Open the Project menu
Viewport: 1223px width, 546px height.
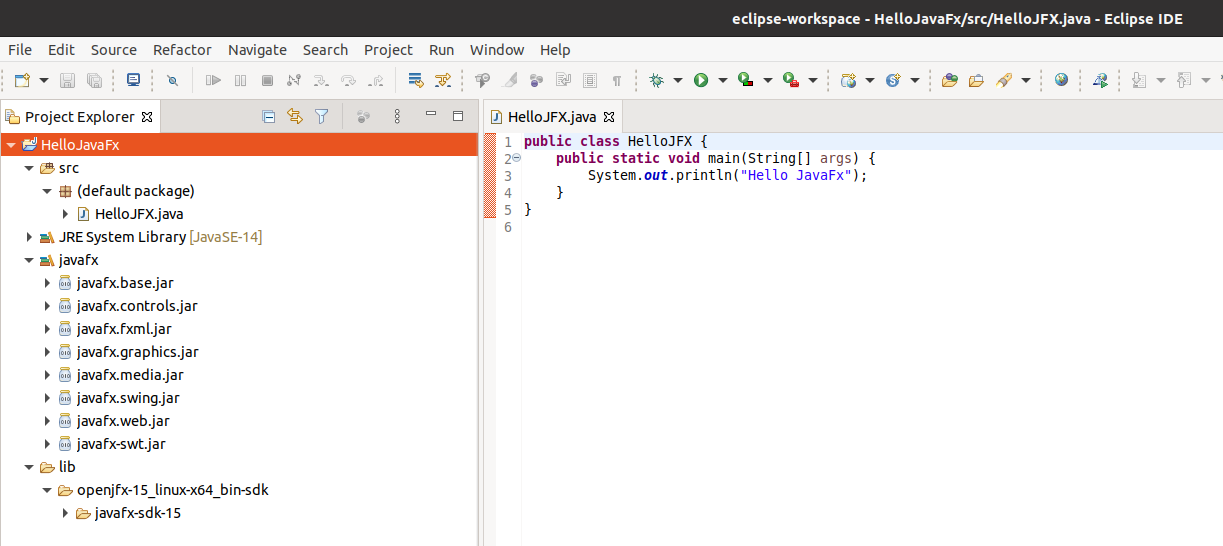pyautogui.click(x=388, y=50)
